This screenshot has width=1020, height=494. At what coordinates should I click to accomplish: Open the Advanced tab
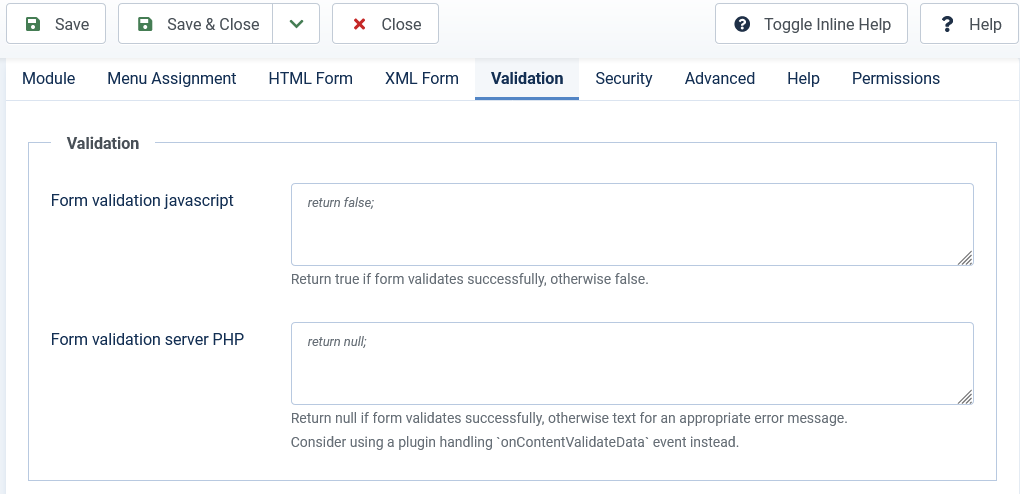click(x=719, y=79)
